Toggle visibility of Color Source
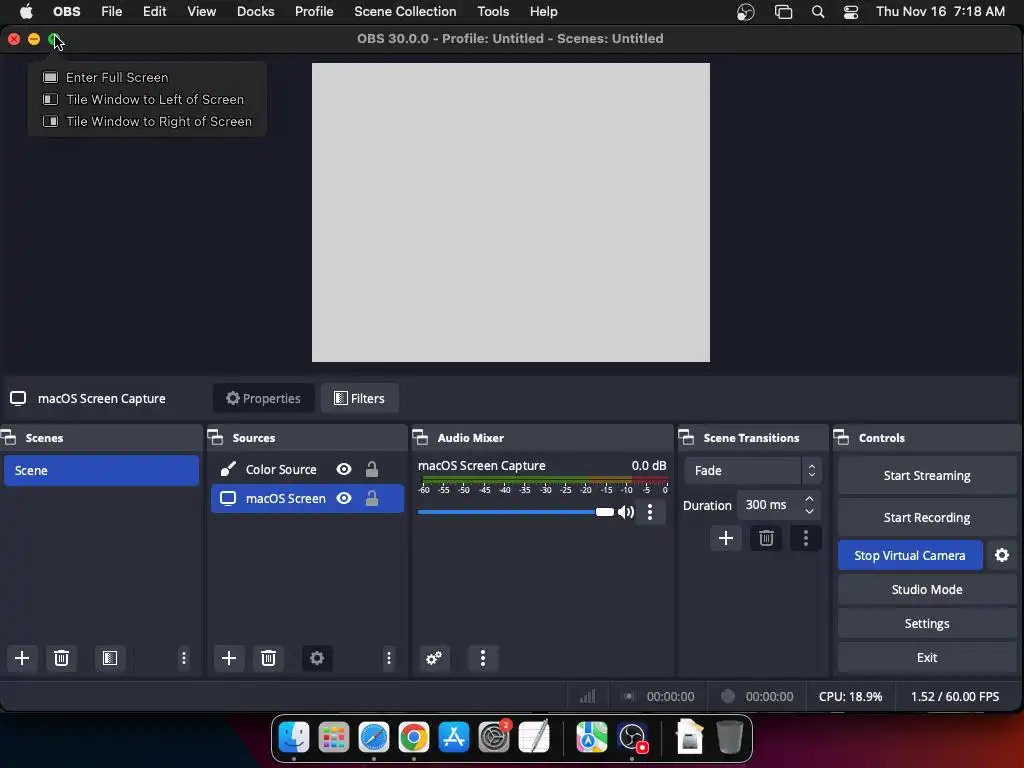 [344, 470]
